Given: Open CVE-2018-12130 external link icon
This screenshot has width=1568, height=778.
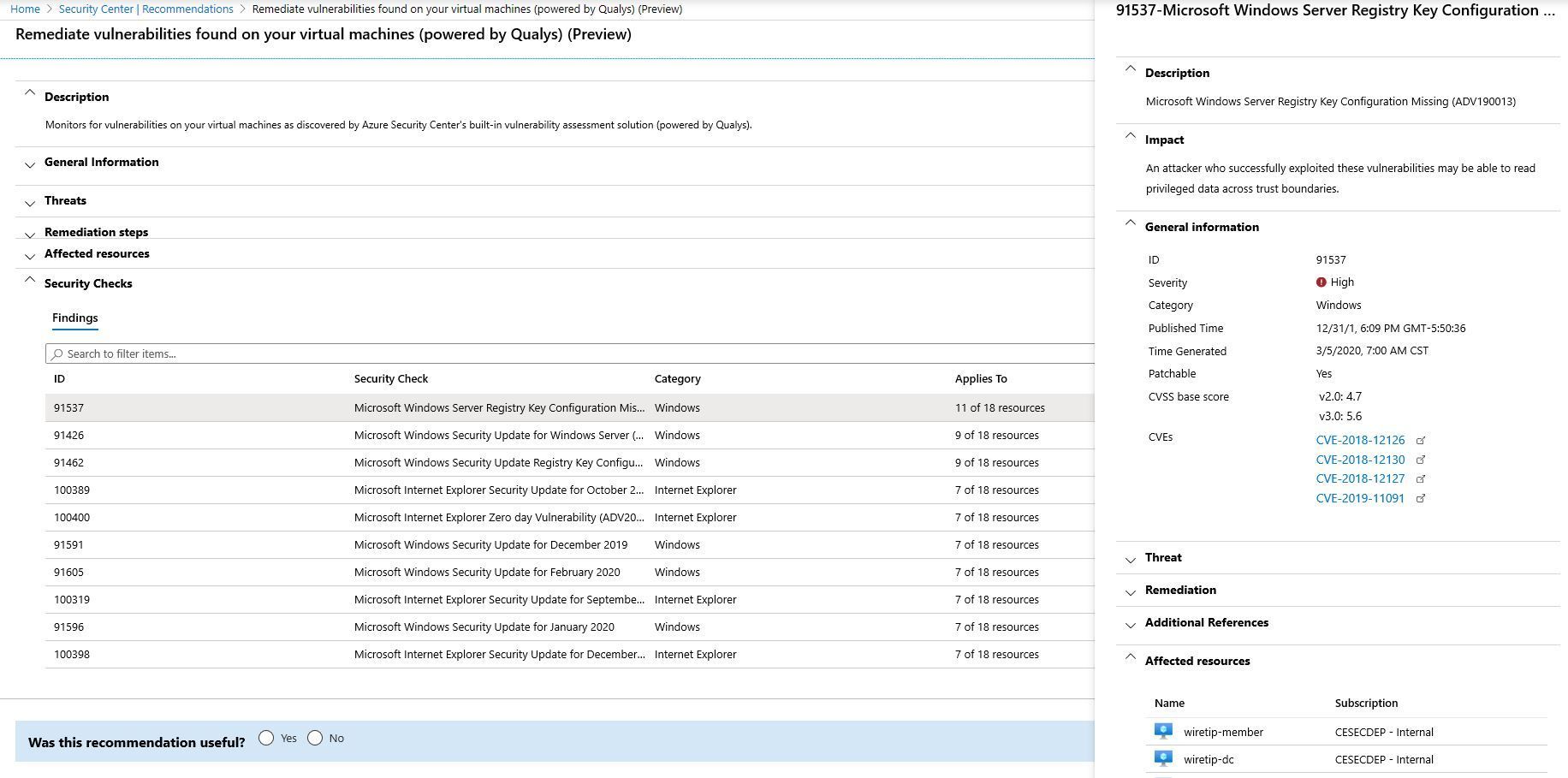Looking at the screenshot, I should (x=1421, y=460).
